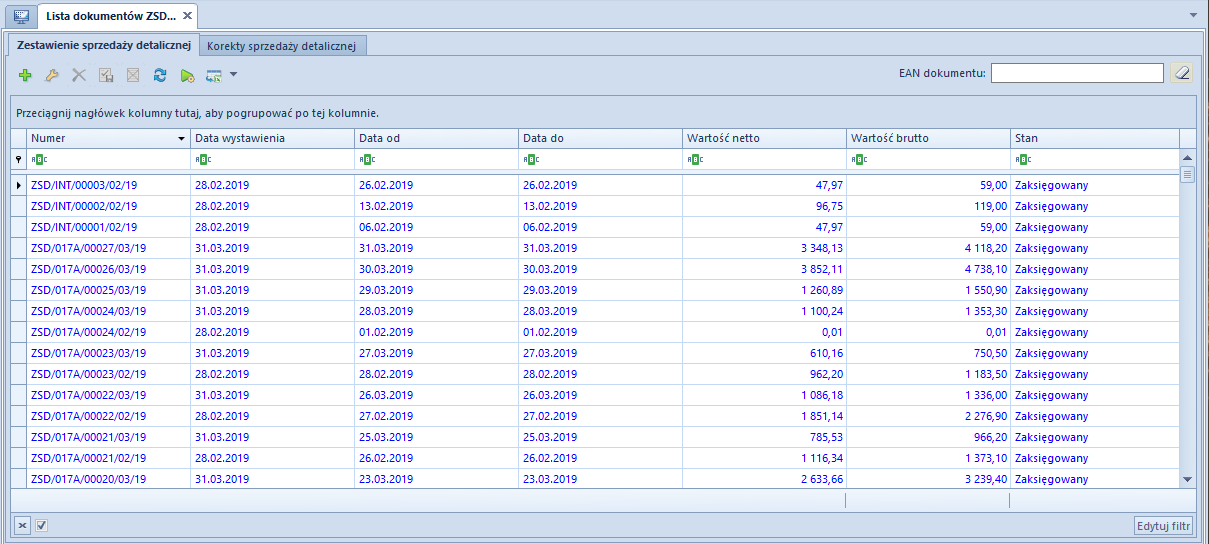Viewport: 1209px width, 544px height.
Task: Click the Numer filter row cell
Action: click(x=109, y=159)
